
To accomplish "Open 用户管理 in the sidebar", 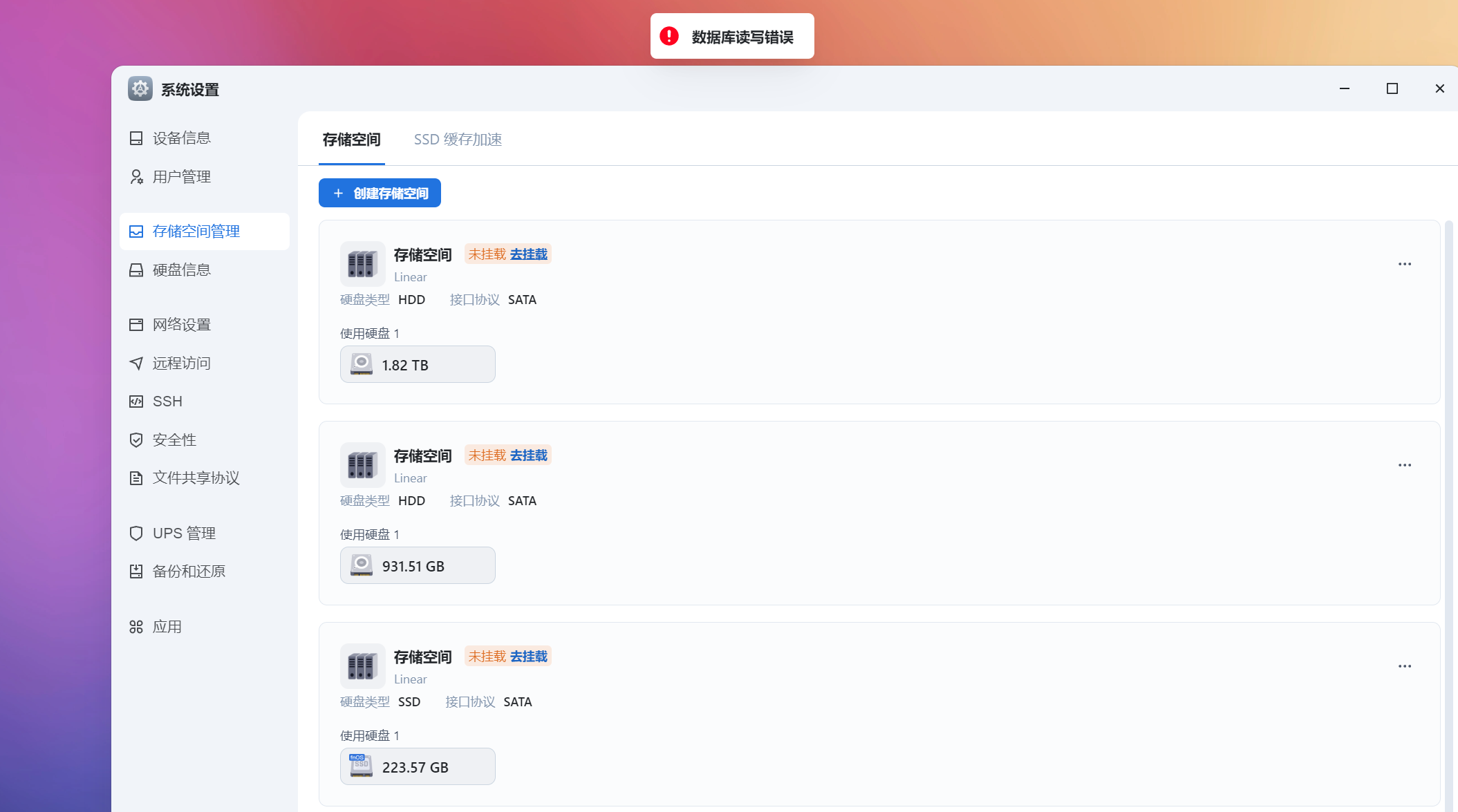I will coord(204,177).
